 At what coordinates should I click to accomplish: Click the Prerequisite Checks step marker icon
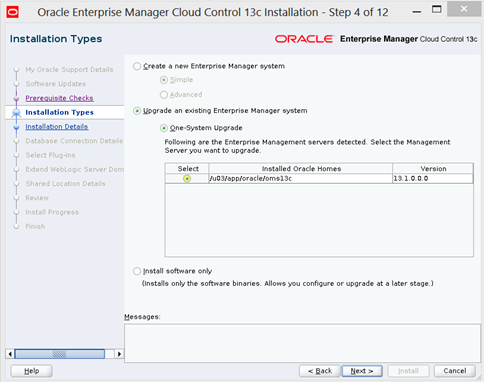pyautogui.click(x=16, y=99)
